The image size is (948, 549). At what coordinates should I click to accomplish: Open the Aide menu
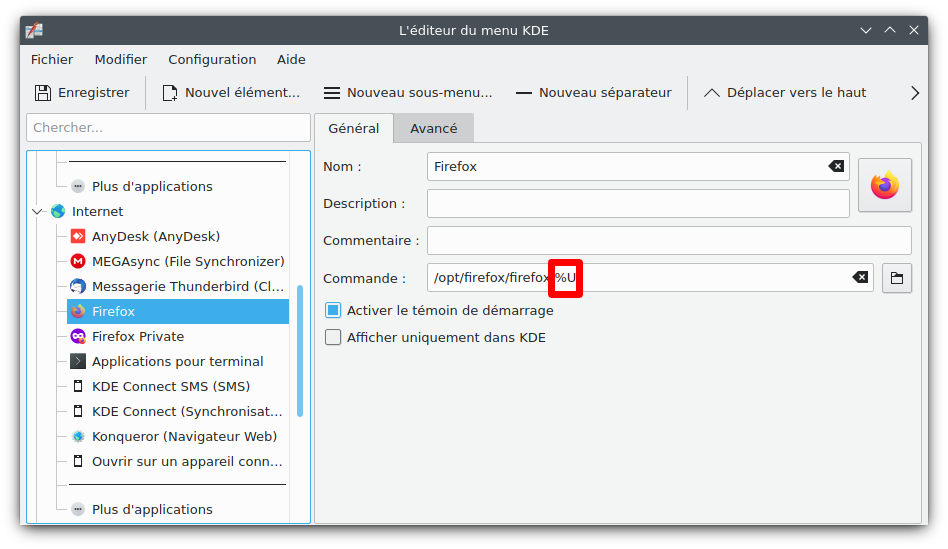291,59
